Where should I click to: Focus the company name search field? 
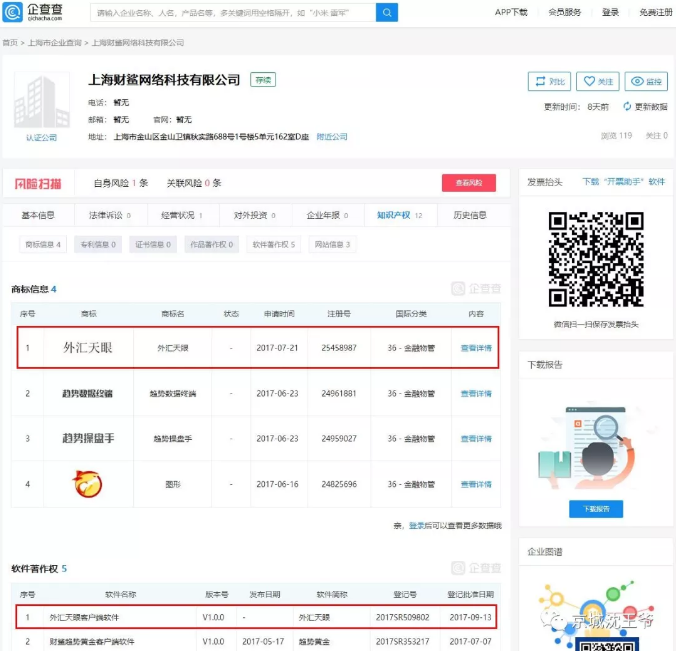234,13
